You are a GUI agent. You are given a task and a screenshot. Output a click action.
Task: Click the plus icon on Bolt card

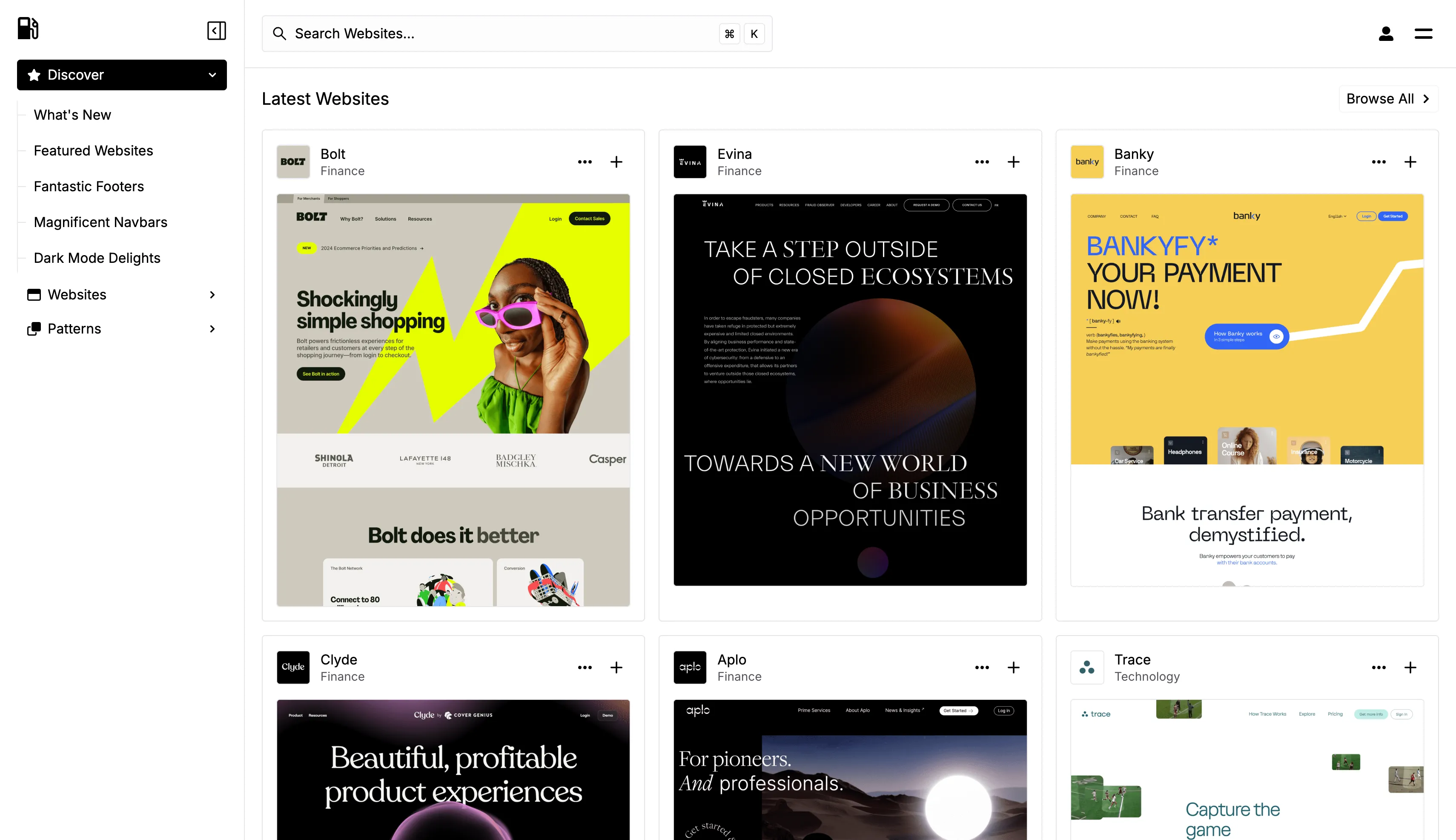pos(616,162)
